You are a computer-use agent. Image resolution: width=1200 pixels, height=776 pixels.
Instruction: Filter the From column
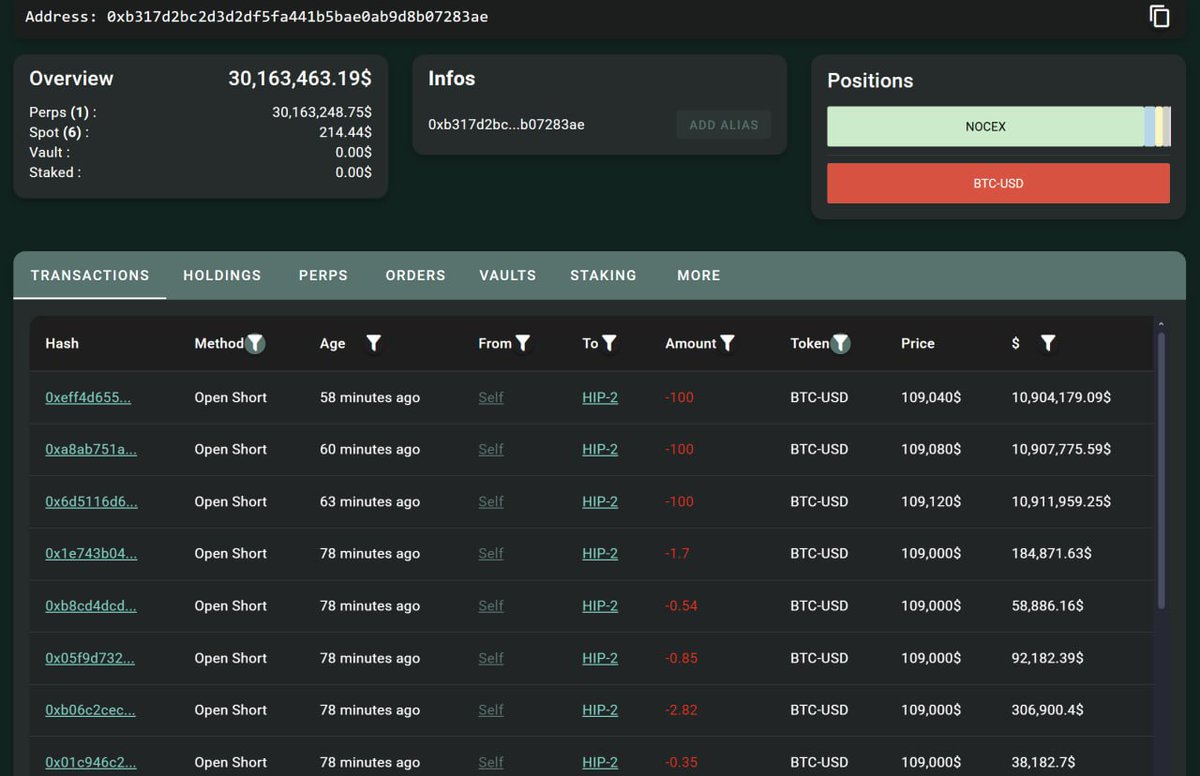523,343
